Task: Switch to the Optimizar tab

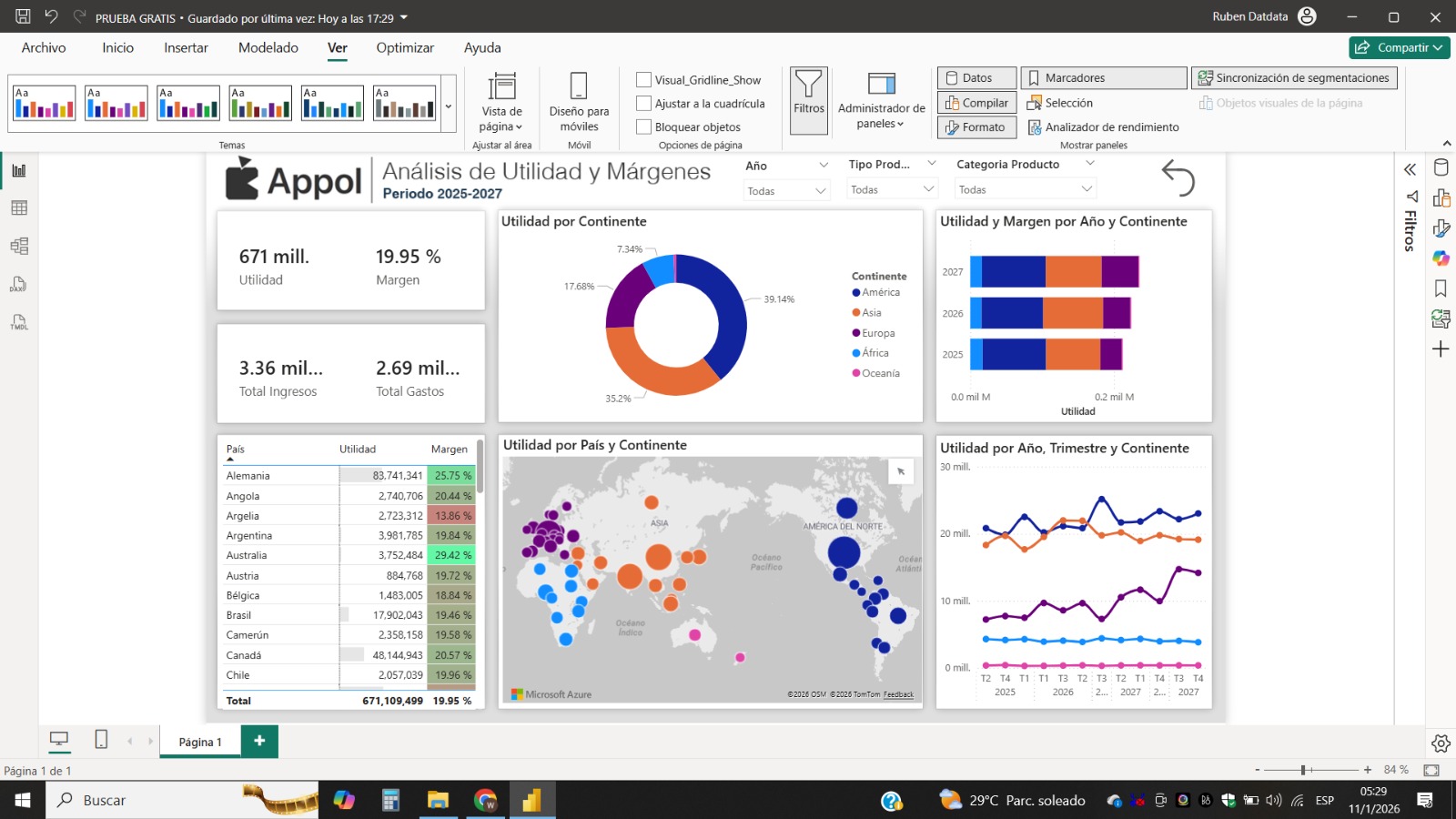Action: 405,48
